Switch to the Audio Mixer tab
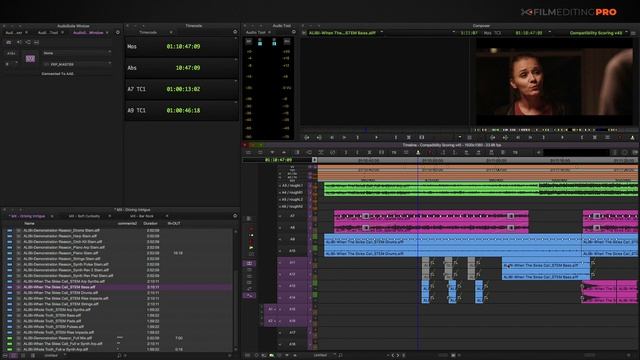This screenshot has width=640, height=360. tap(13, 32)
